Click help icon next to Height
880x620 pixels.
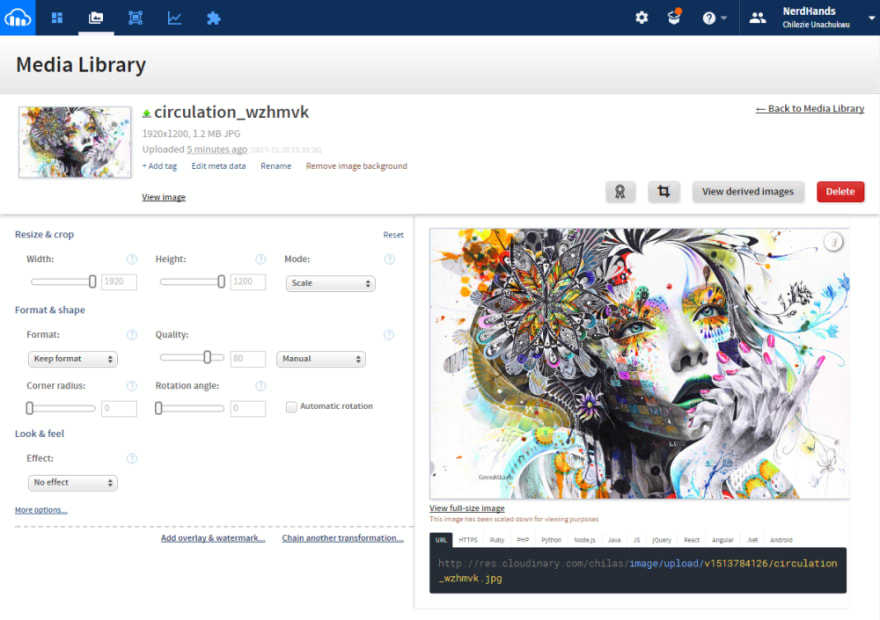260,259
